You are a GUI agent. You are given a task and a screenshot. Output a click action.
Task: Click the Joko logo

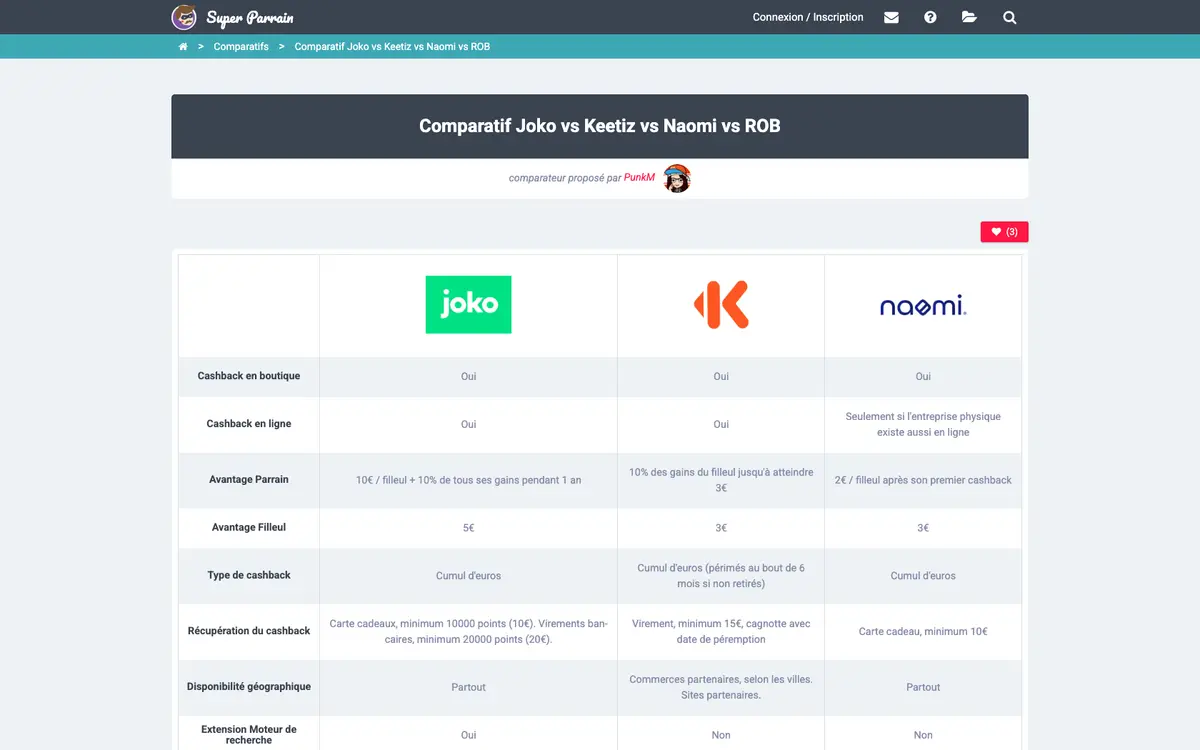tap(468, 304)
